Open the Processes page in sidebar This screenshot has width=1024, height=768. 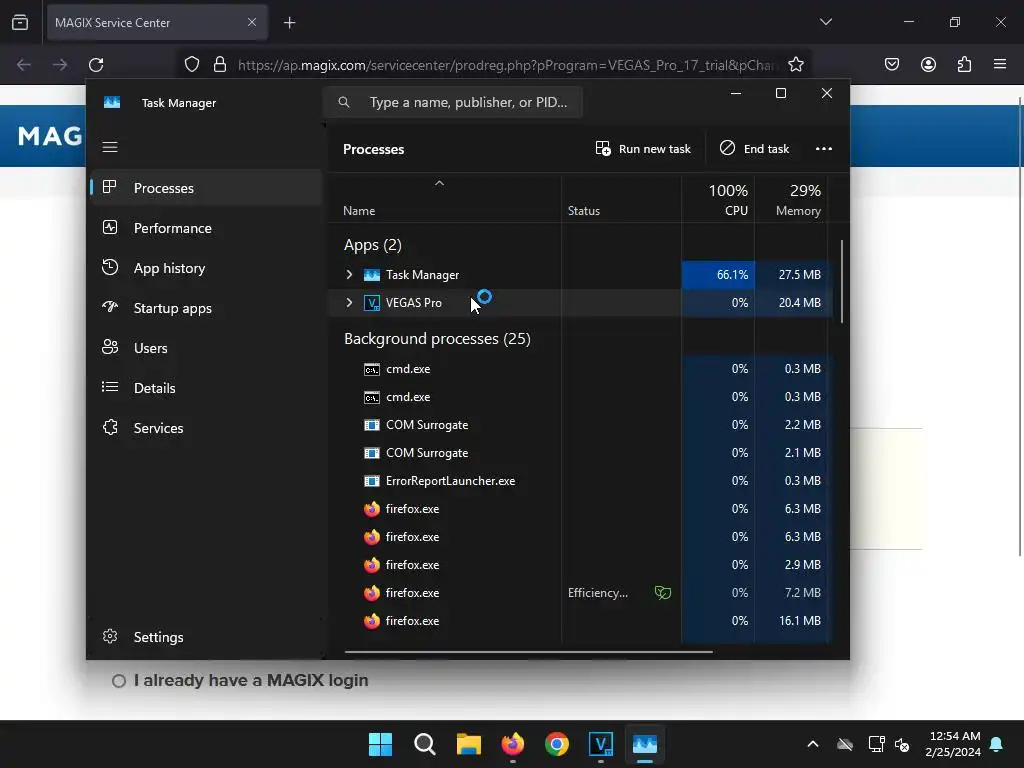(x=206, y=188)
